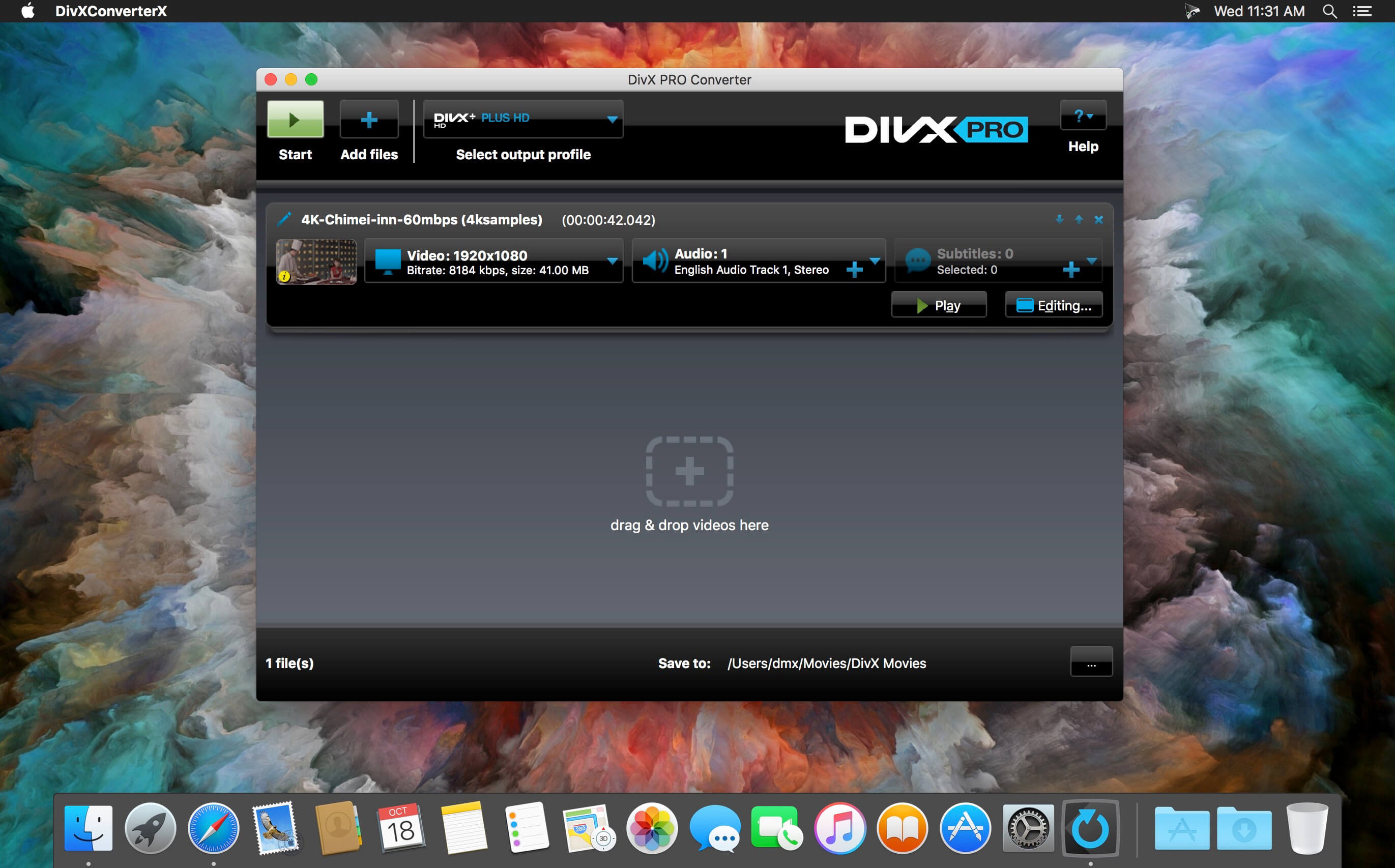Open the DivX Plus HD output profile dropdown

523,119
